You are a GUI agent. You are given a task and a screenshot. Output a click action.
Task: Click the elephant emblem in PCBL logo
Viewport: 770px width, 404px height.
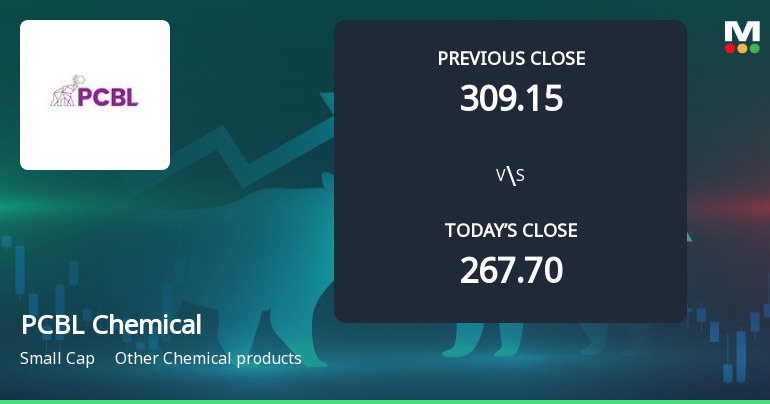coord(66,91)
